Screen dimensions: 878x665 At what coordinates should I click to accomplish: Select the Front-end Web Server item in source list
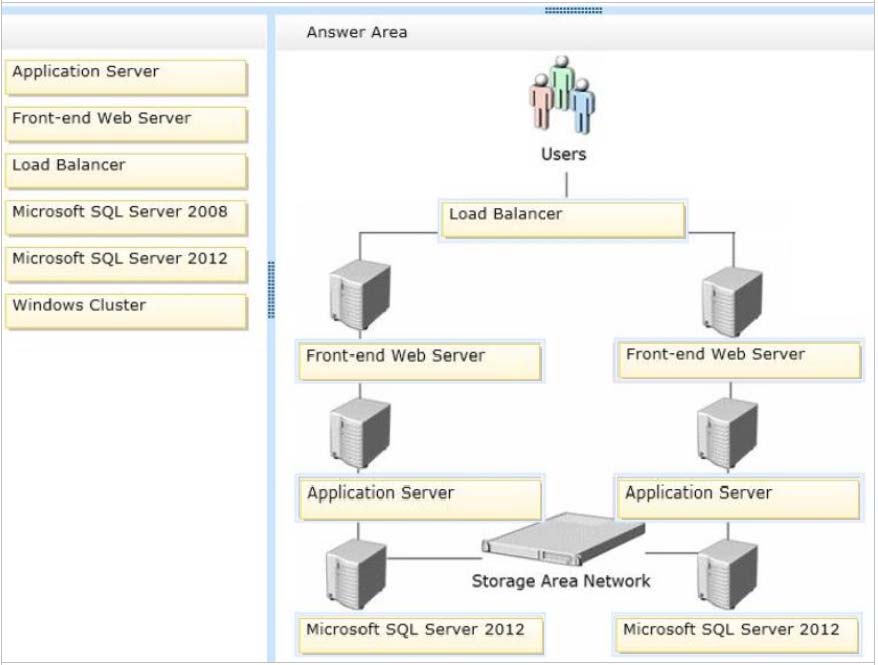(x=127, y=124)
